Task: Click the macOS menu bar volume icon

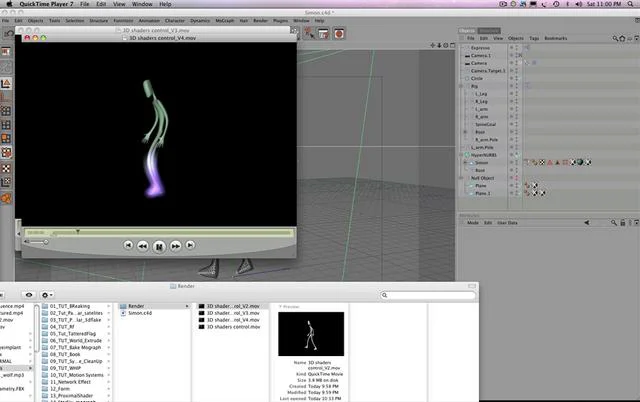Action: click(578, 4)
